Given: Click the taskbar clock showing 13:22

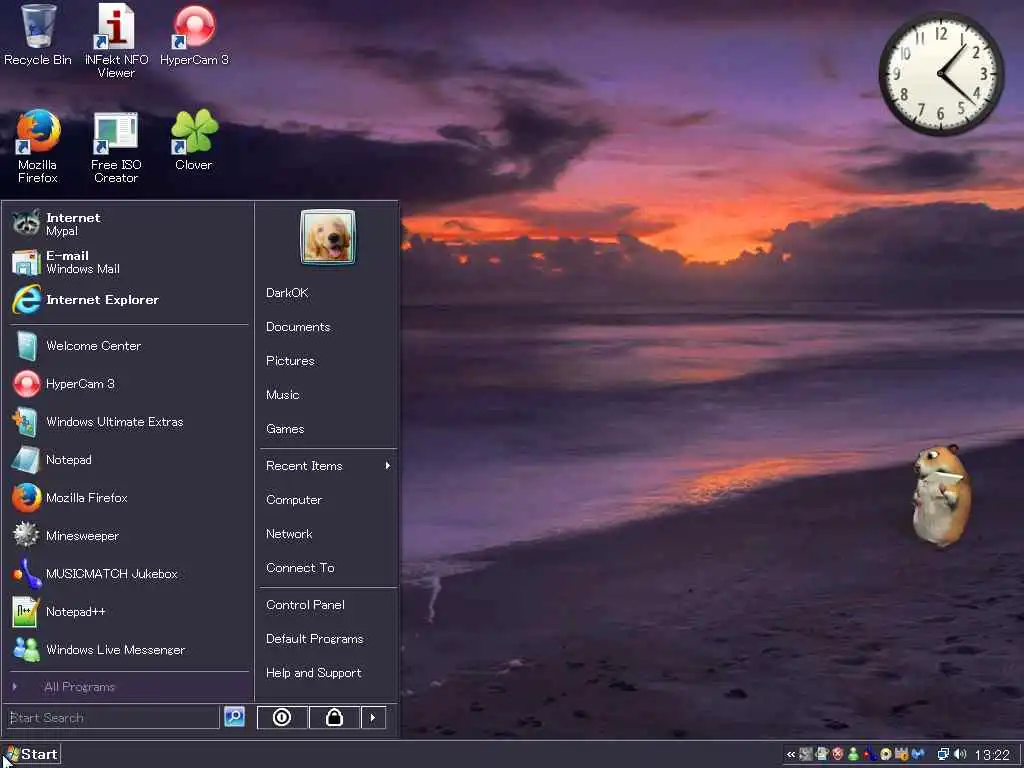Looking at the screenshot, I should tap(992, 755).
